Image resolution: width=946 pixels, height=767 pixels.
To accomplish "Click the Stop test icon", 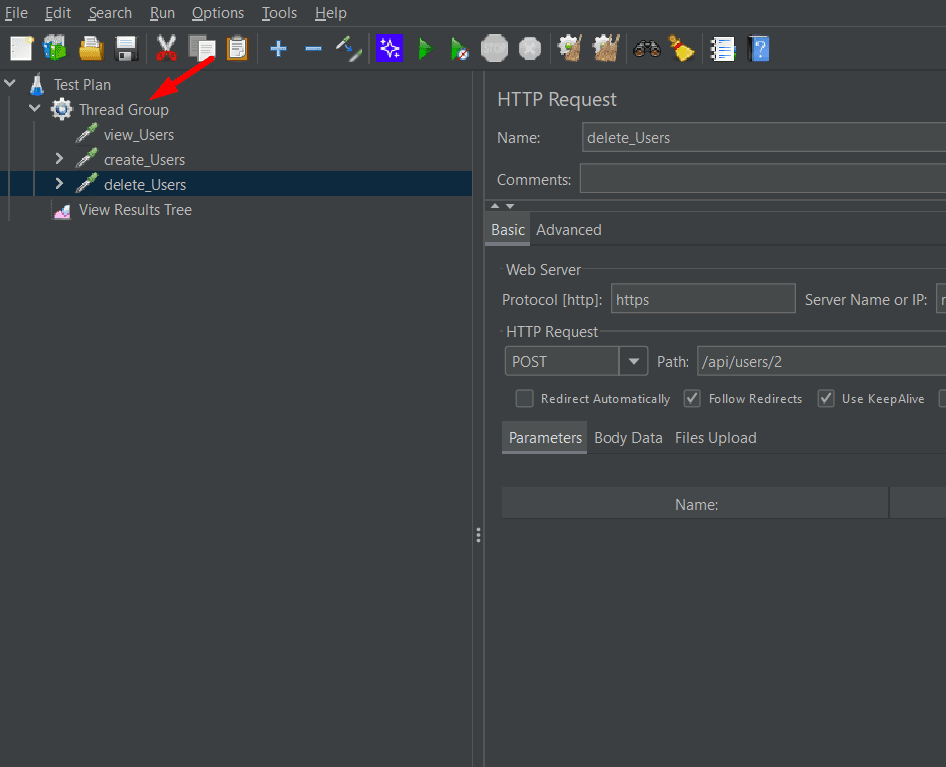I will click(x=494, y=48).
